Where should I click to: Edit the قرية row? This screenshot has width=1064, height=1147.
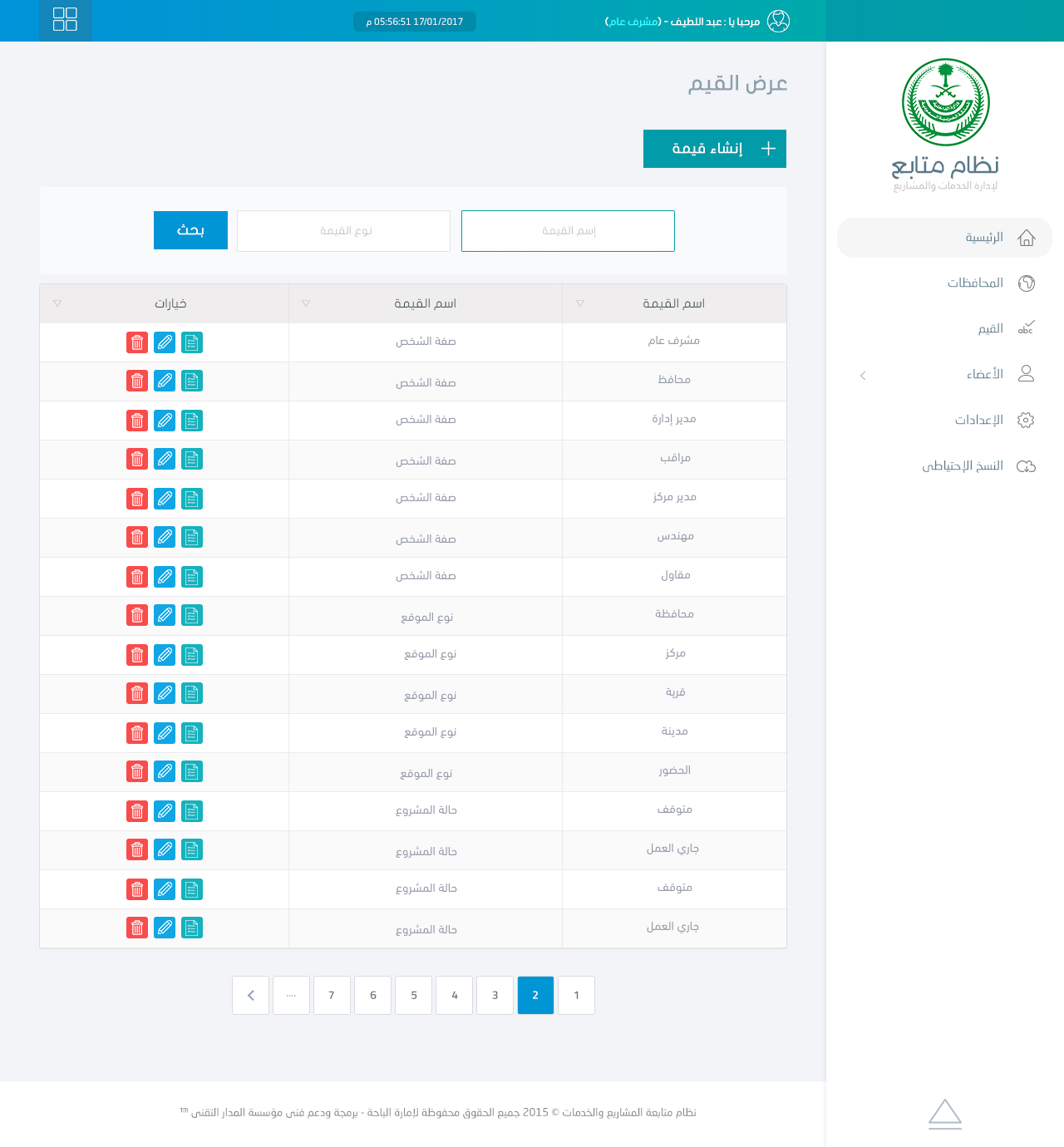point(165,693)
